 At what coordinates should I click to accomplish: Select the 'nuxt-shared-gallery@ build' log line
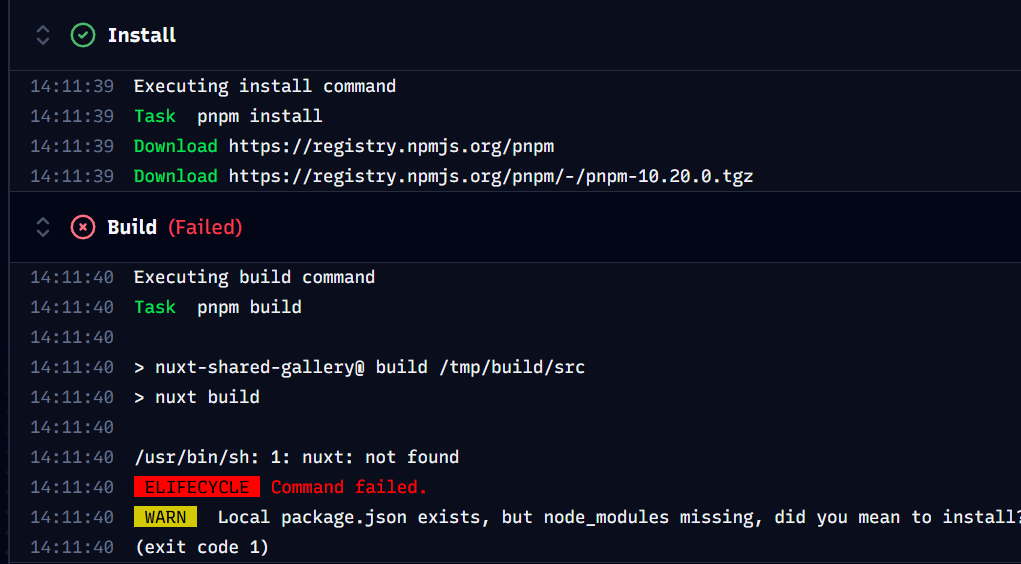[359, 367]
